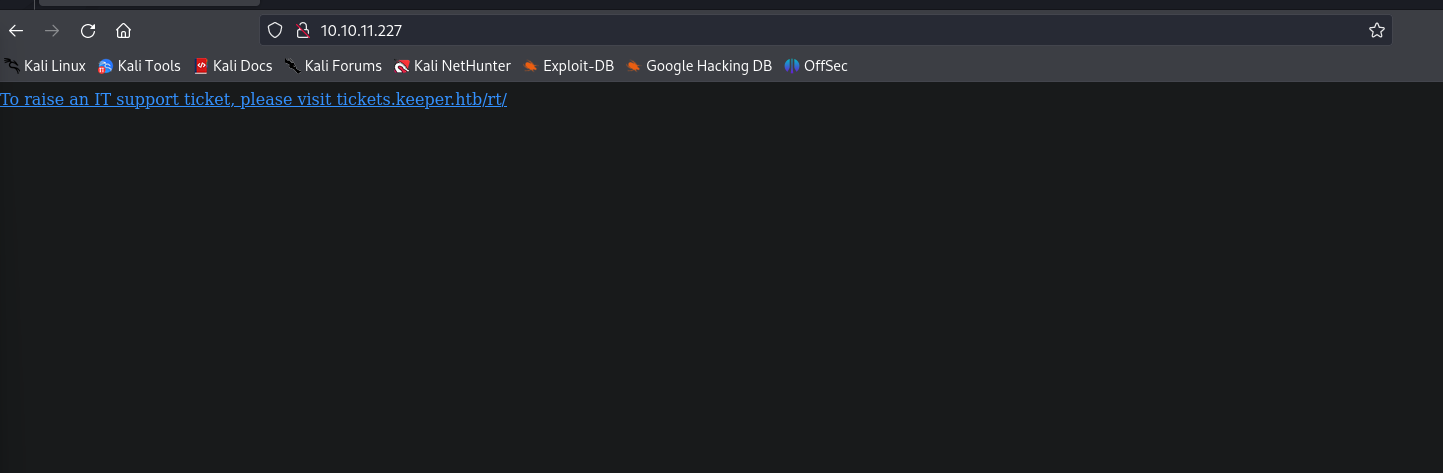Click empty bookmarks toolbar space right of OffSec
Viewport: 1443px width, 473px height.
click(x=1100, y=66)
